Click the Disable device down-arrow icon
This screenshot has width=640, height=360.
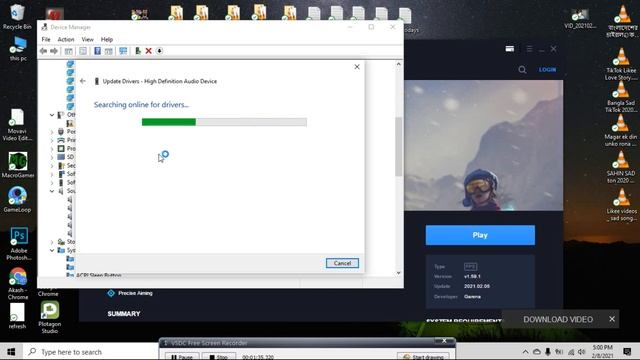(x=160, y=51)
